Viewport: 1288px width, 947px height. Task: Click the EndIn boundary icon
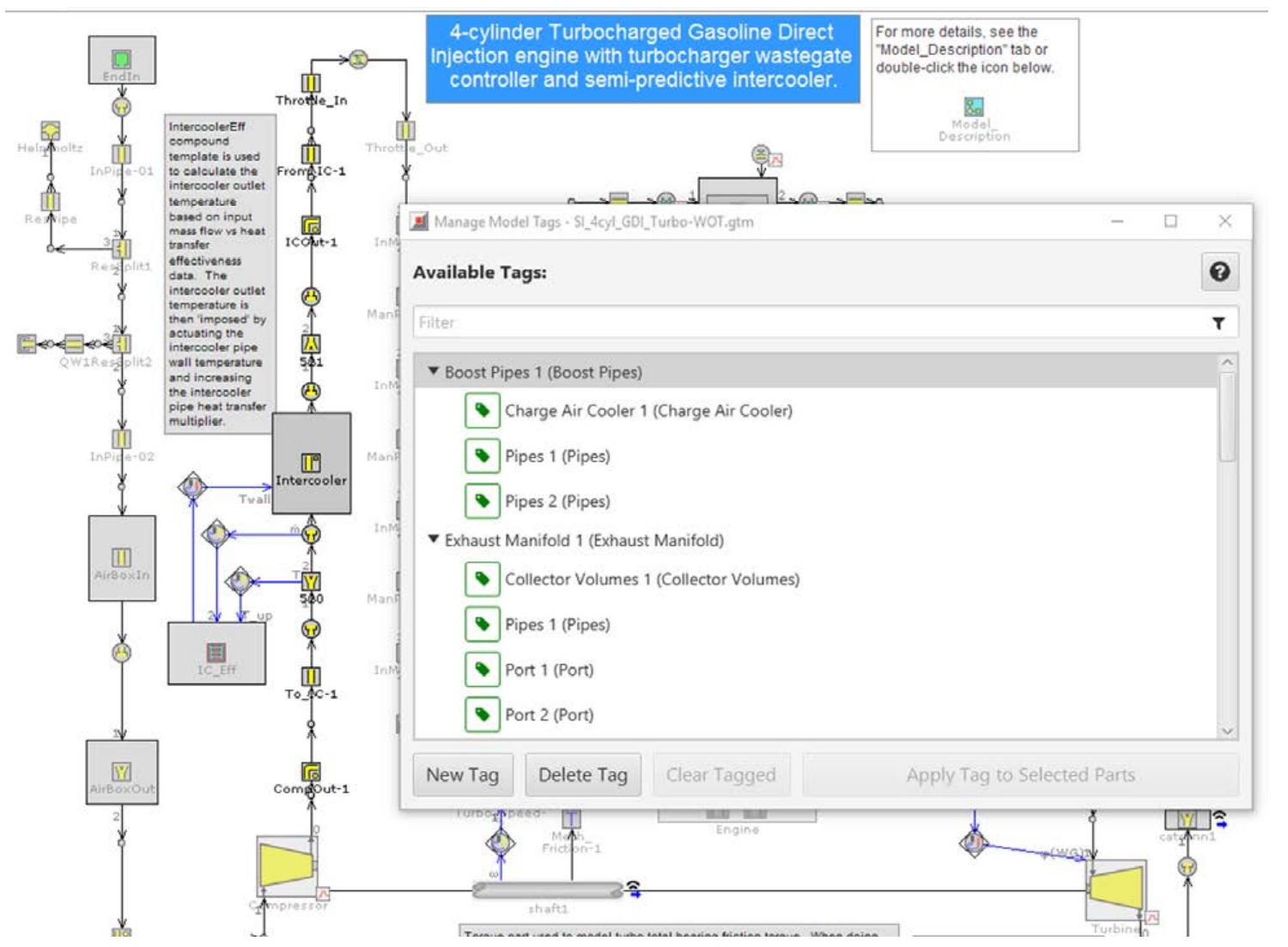click(121, 58)
